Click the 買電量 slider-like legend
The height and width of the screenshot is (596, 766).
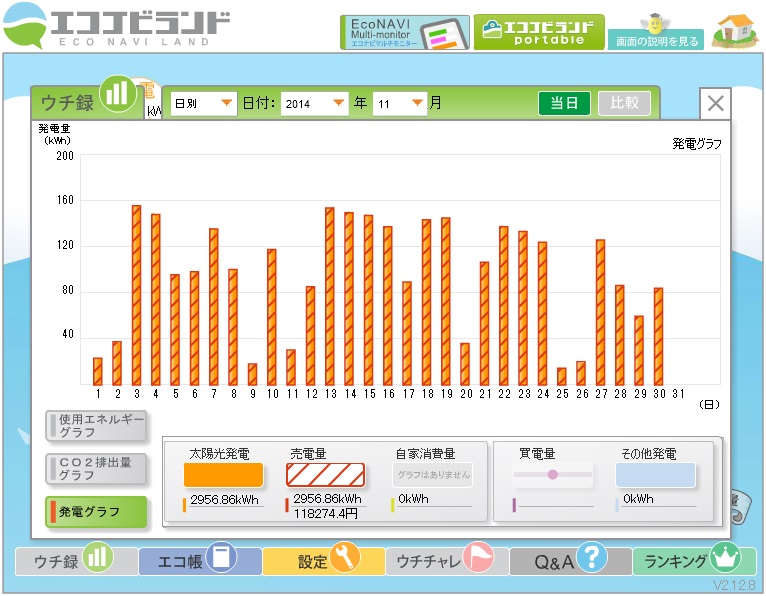[x=553, y=474]
